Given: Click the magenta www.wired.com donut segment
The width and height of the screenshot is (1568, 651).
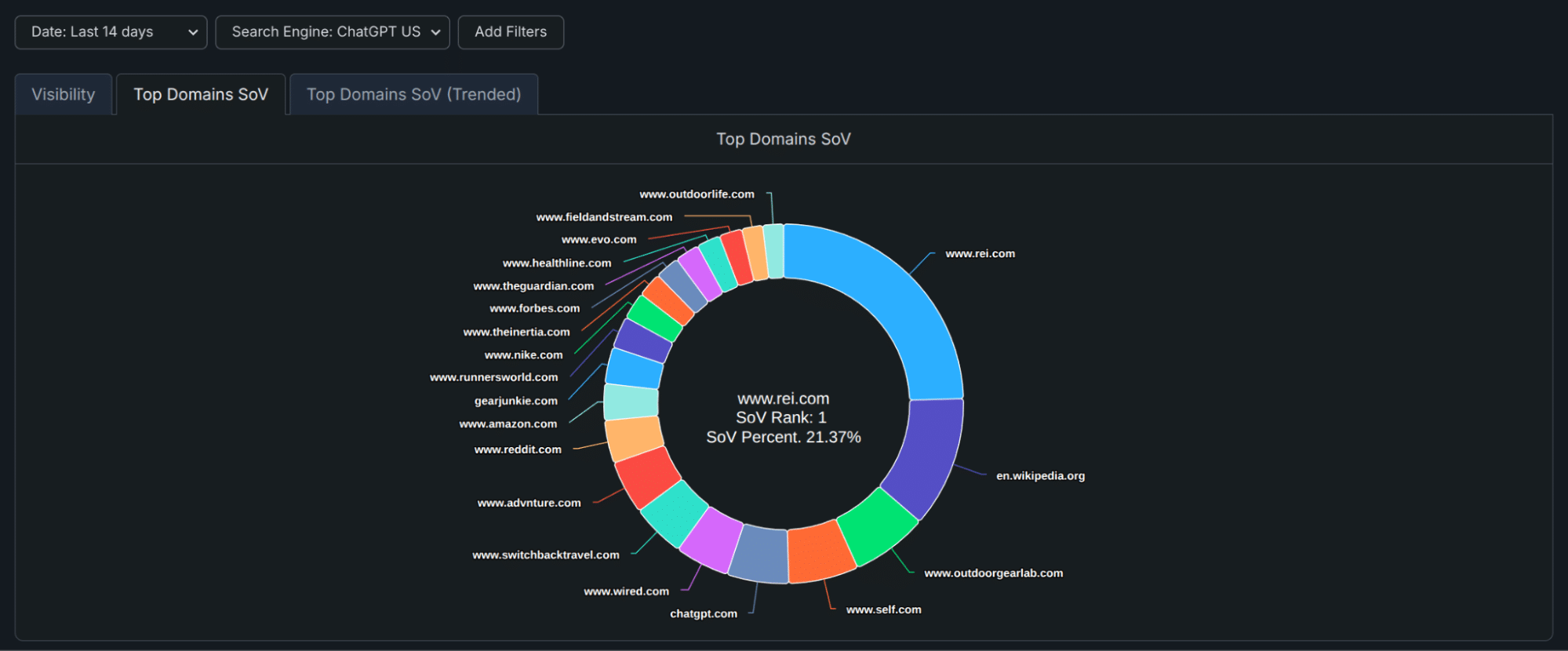Looking at the screenshot, I should click(x=711, y=539).
